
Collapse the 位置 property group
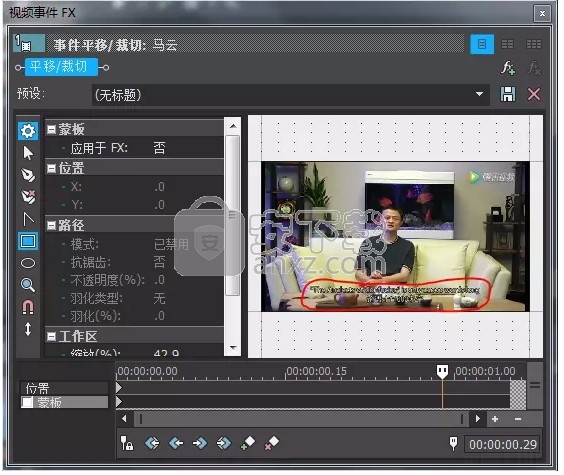[51, 168]
